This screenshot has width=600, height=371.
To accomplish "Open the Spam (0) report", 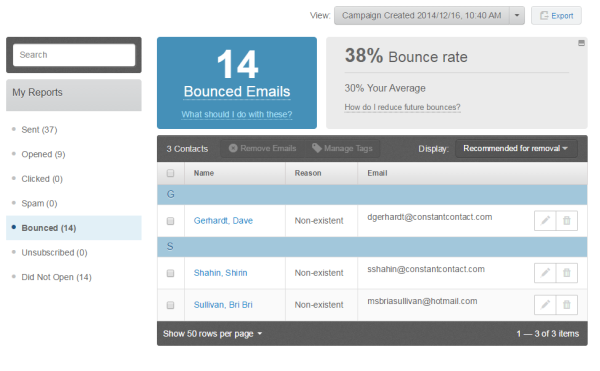I will click(39, 203).
